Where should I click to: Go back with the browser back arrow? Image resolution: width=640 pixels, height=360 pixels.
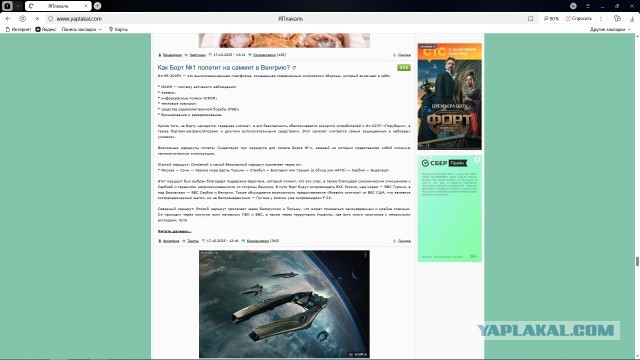[8, 19]
